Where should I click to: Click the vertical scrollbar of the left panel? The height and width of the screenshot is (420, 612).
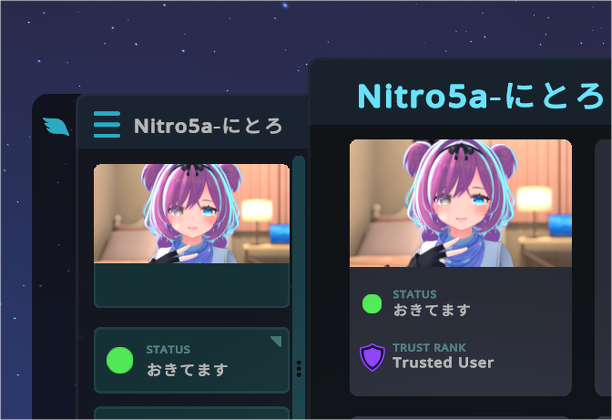coord(299,287)
